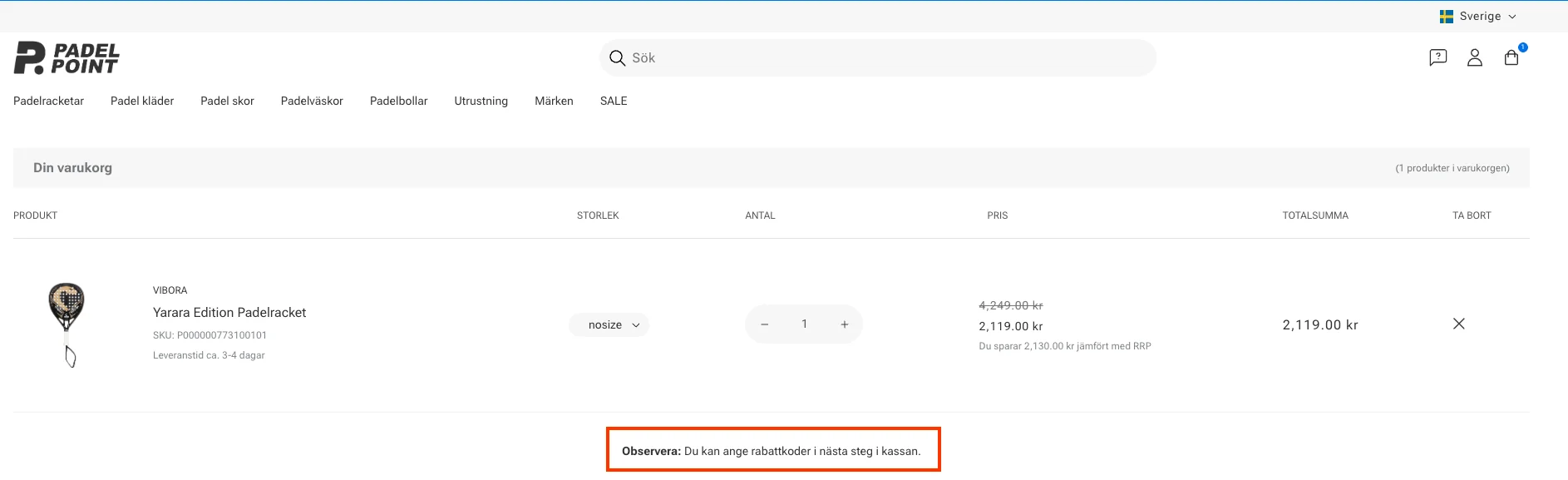Viewport: 1568px width, 480px height.
Task: Decrease quantity with the minus button
Action: coord(765,324)
